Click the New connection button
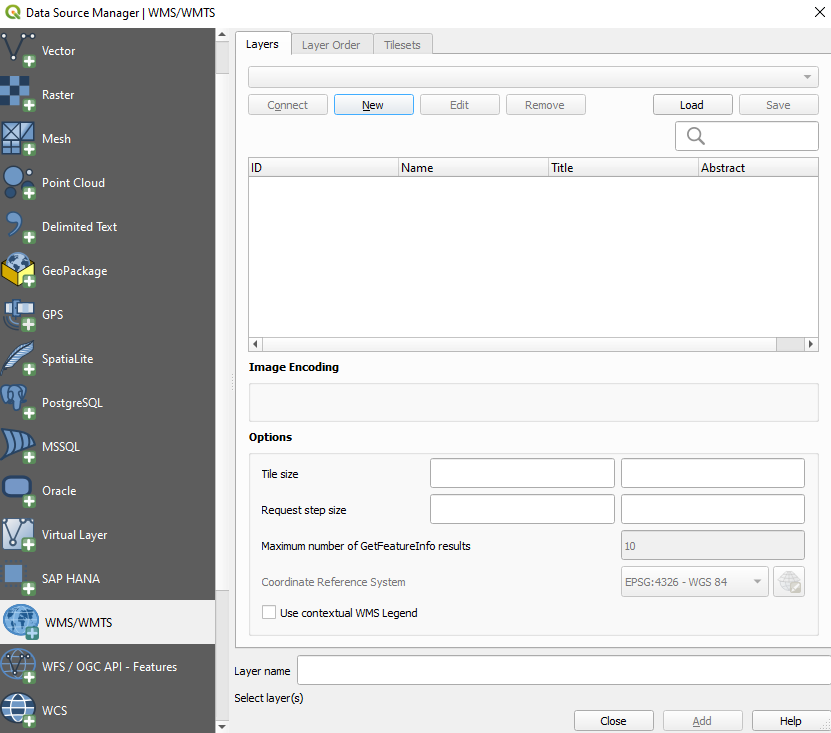The width and height of the screenshot is (831, 733). click(373, 105)
